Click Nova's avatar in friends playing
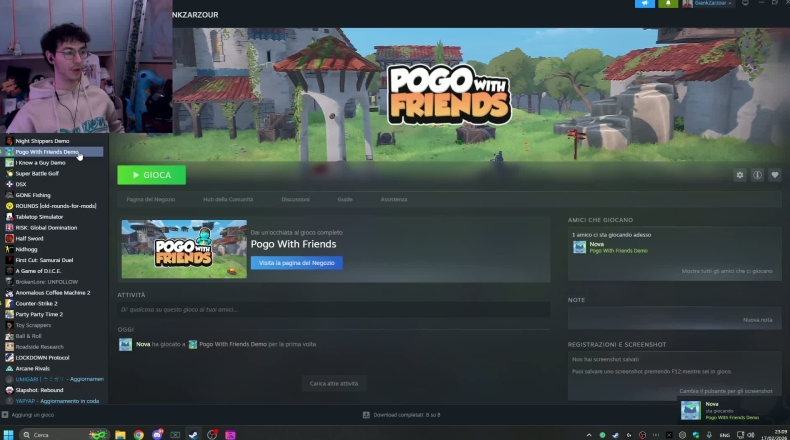790x440 pixels. pyautogui.click(x=579, y=247)
